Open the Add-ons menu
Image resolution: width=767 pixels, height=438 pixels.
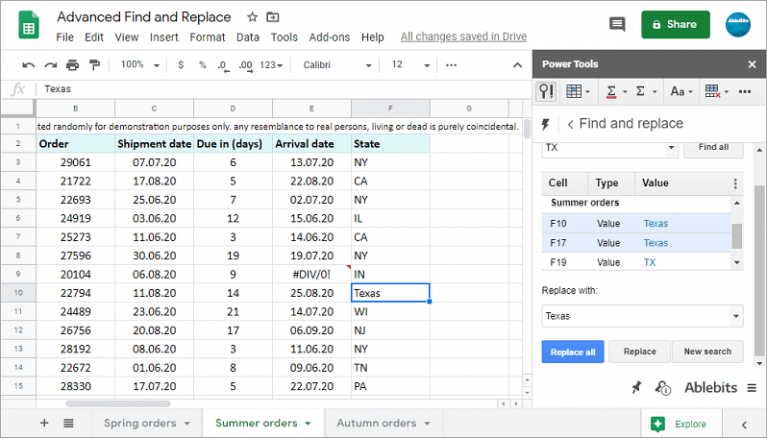pyautogui.click(x=329, y=37)
